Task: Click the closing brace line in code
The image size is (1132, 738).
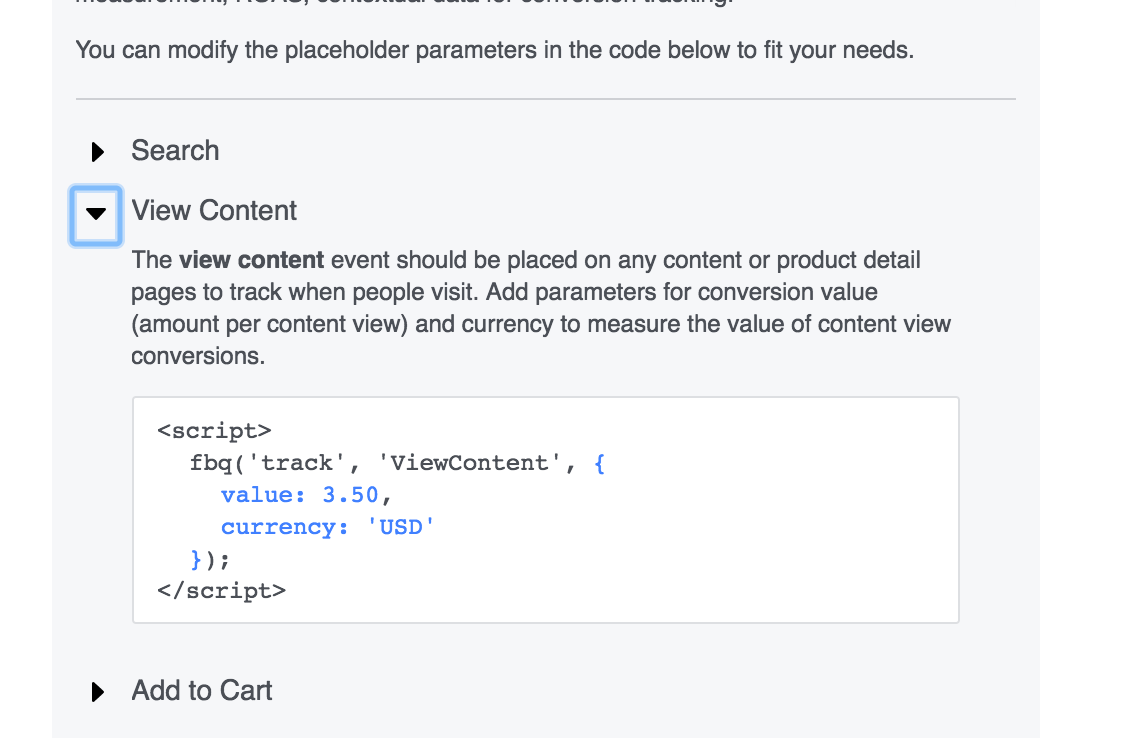Action: (x=210, y=559)
